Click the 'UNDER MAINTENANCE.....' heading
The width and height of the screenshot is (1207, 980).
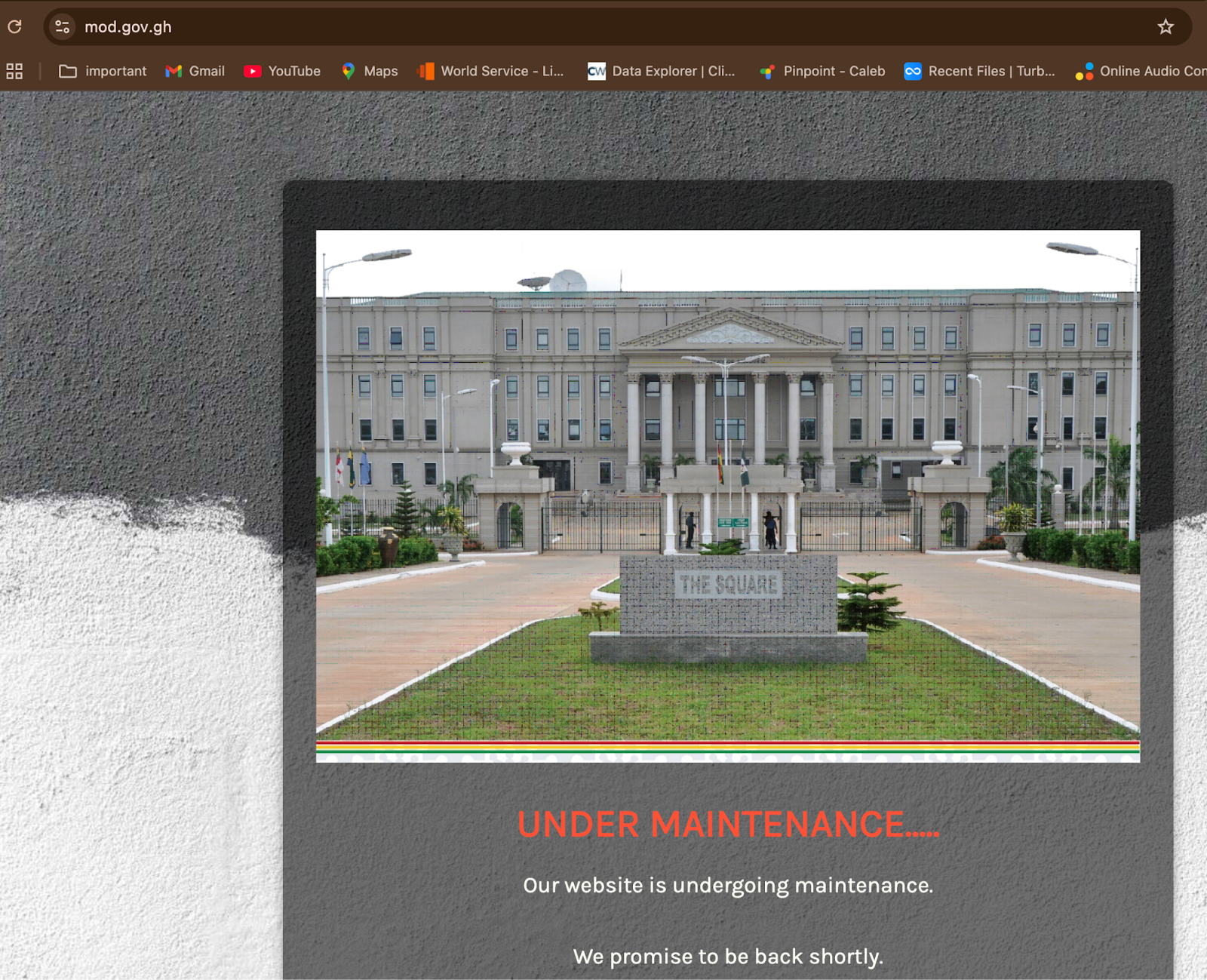point(729,824)
